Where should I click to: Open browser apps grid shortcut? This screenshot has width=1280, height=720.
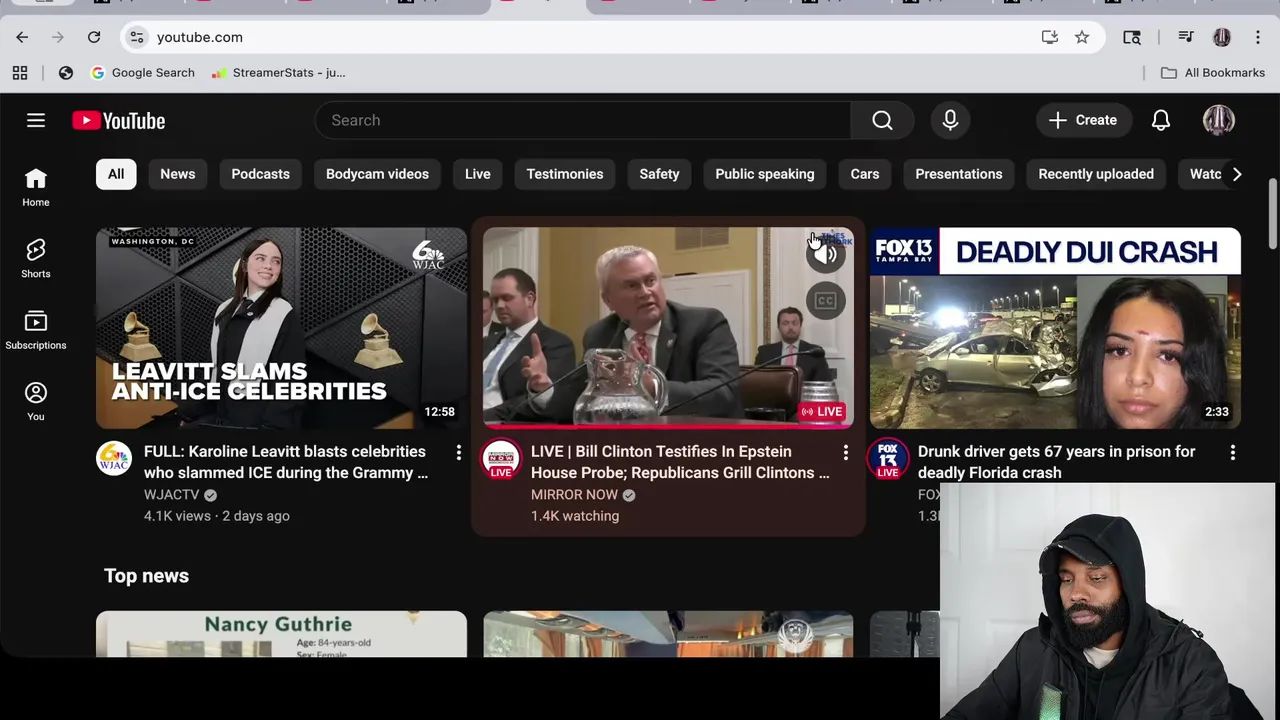20,72
